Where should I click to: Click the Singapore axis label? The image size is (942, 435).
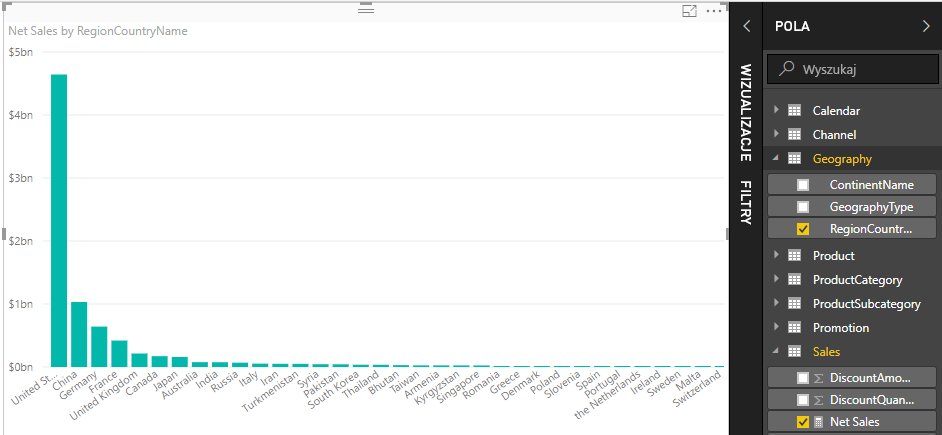coord(458,386)
